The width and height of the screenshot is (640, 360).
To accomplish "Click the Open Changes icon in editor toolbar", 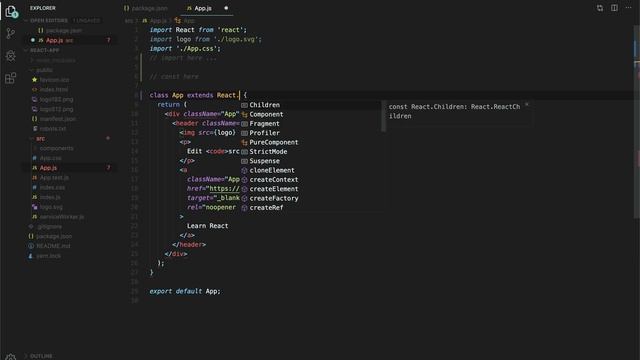I will [600, 8].
